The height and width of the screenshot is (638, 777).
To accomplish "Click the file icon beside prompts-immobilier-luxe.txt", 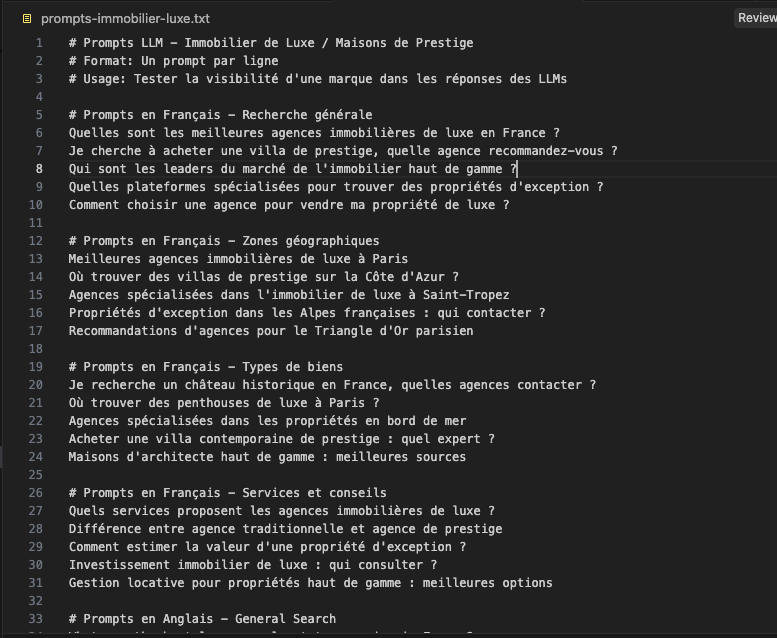I will click(x=27, y=19).
